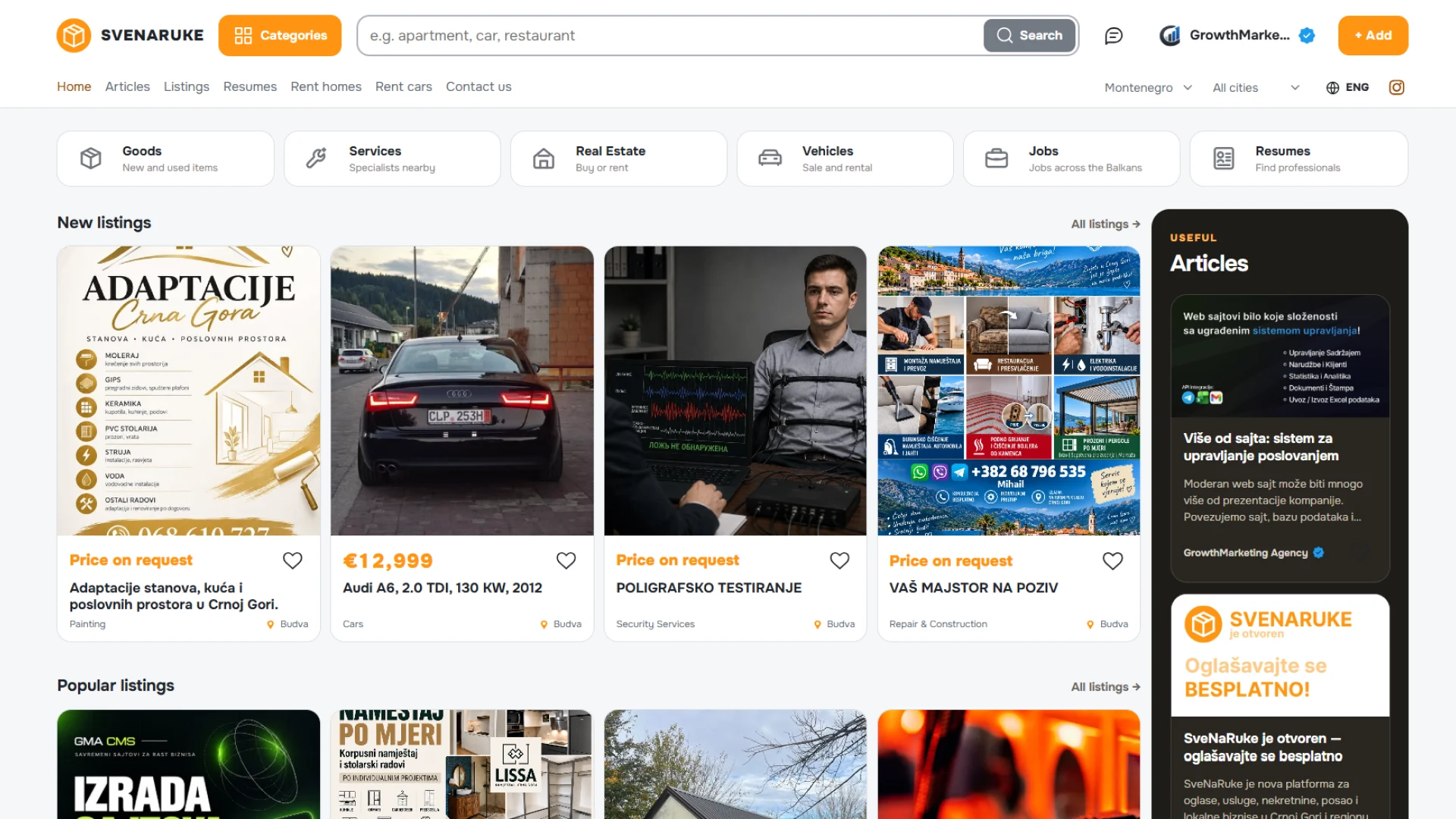The height and width of the screenshot is (819, 1456).
Task: Open the Rent cars menu item
Action: 403,86
